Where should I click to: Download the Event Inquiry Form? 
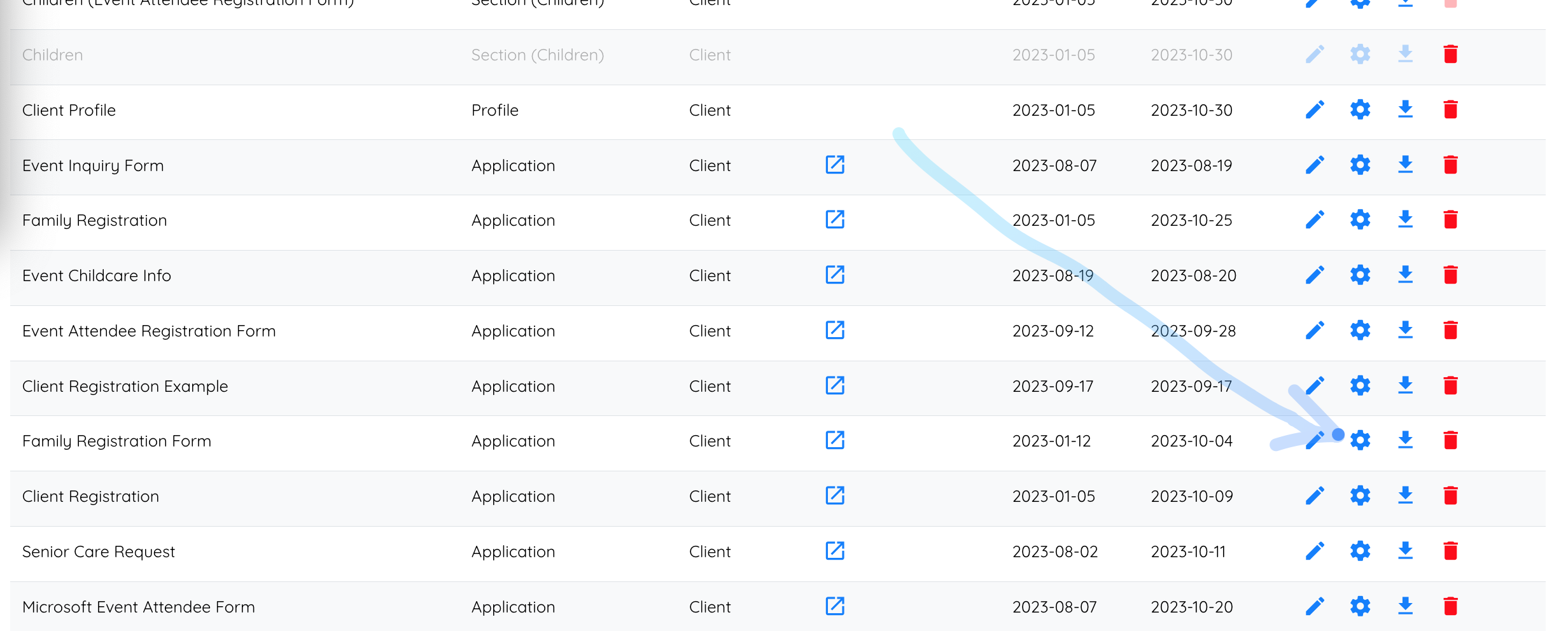click(x=1405, y=165)
